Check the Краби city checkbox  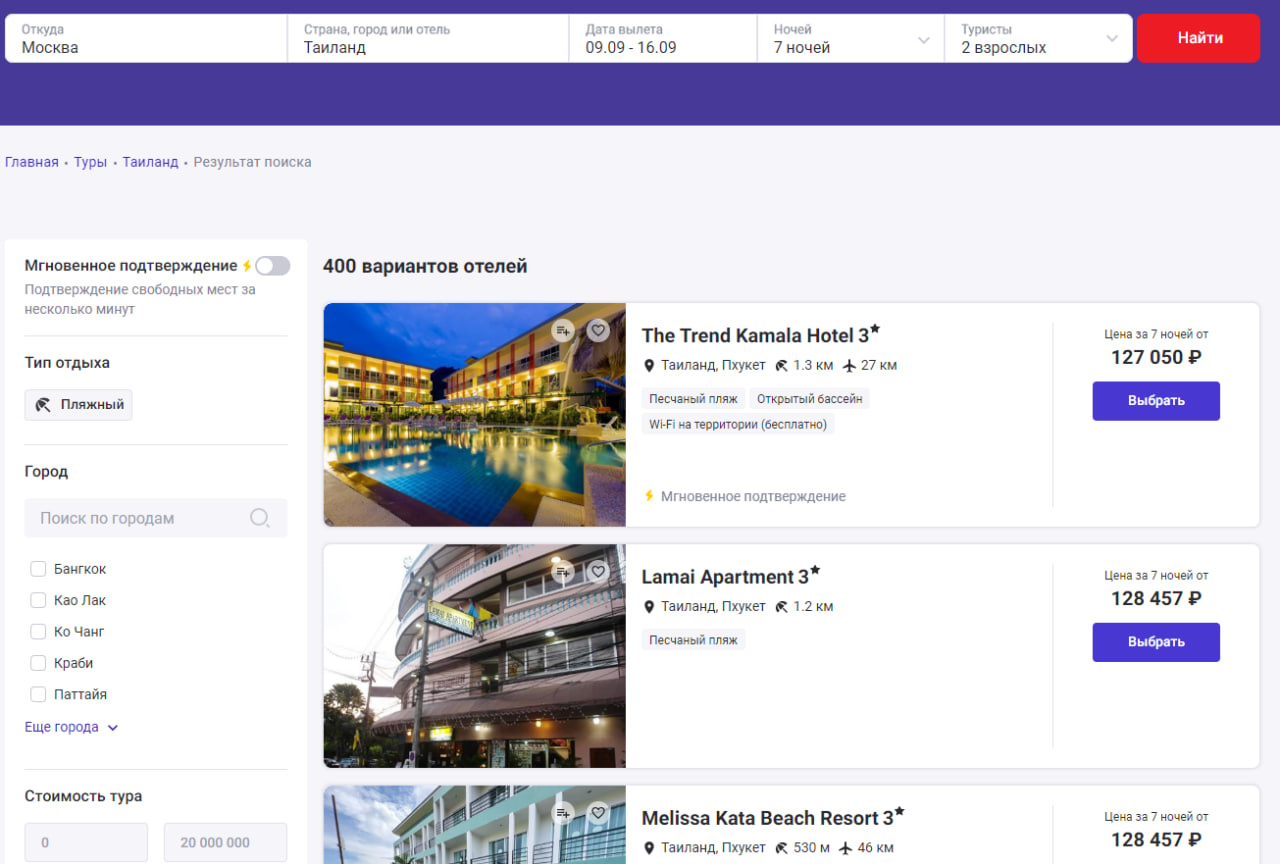38,663
